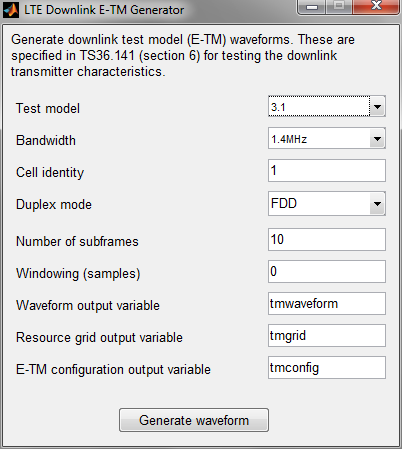Viewport: 402px width, 449px height.
Task: Click the Number of subframes field
Action: tap(327, 239)
